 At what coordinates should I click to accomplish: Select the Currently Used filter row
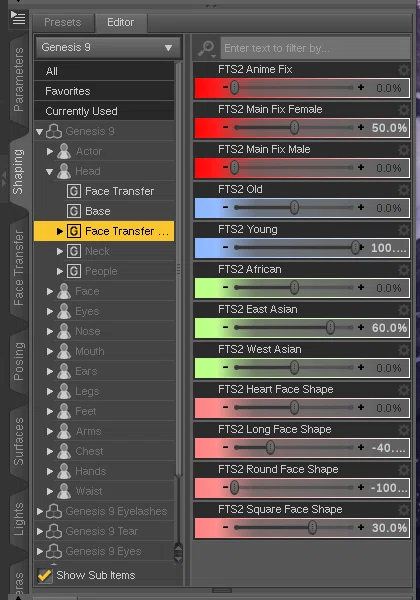click(x=104, y=111)
